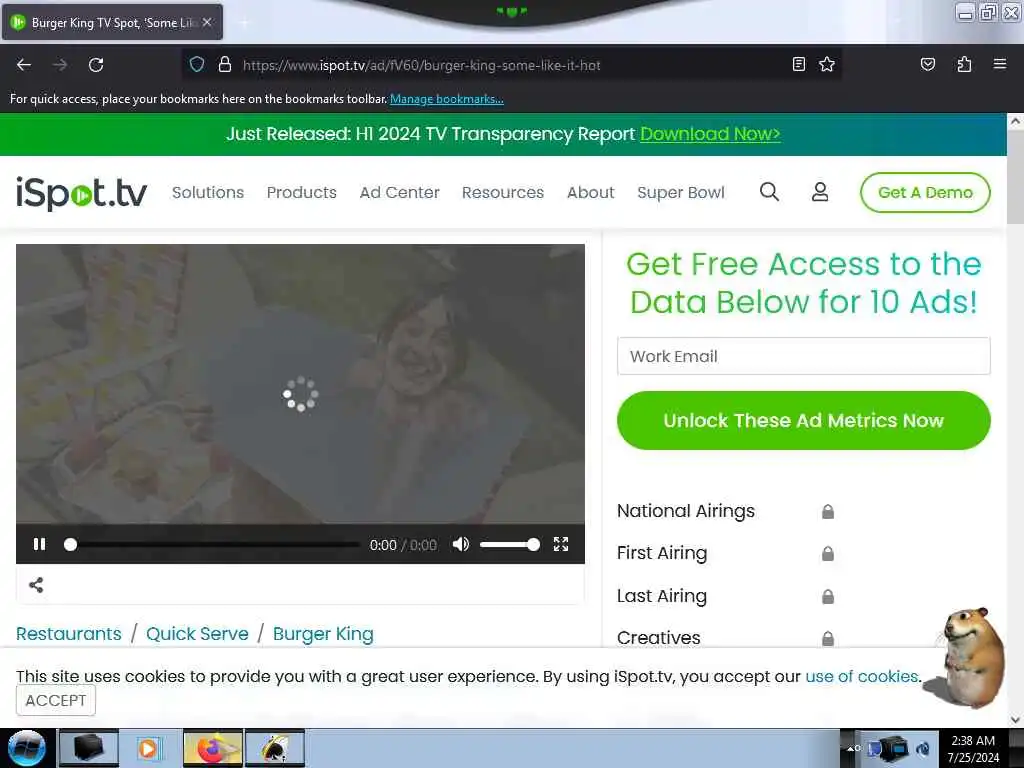Click the lock icon beside National Airings
The height and width of the screenshot is (768, 1024).
[x=827, y=511]
